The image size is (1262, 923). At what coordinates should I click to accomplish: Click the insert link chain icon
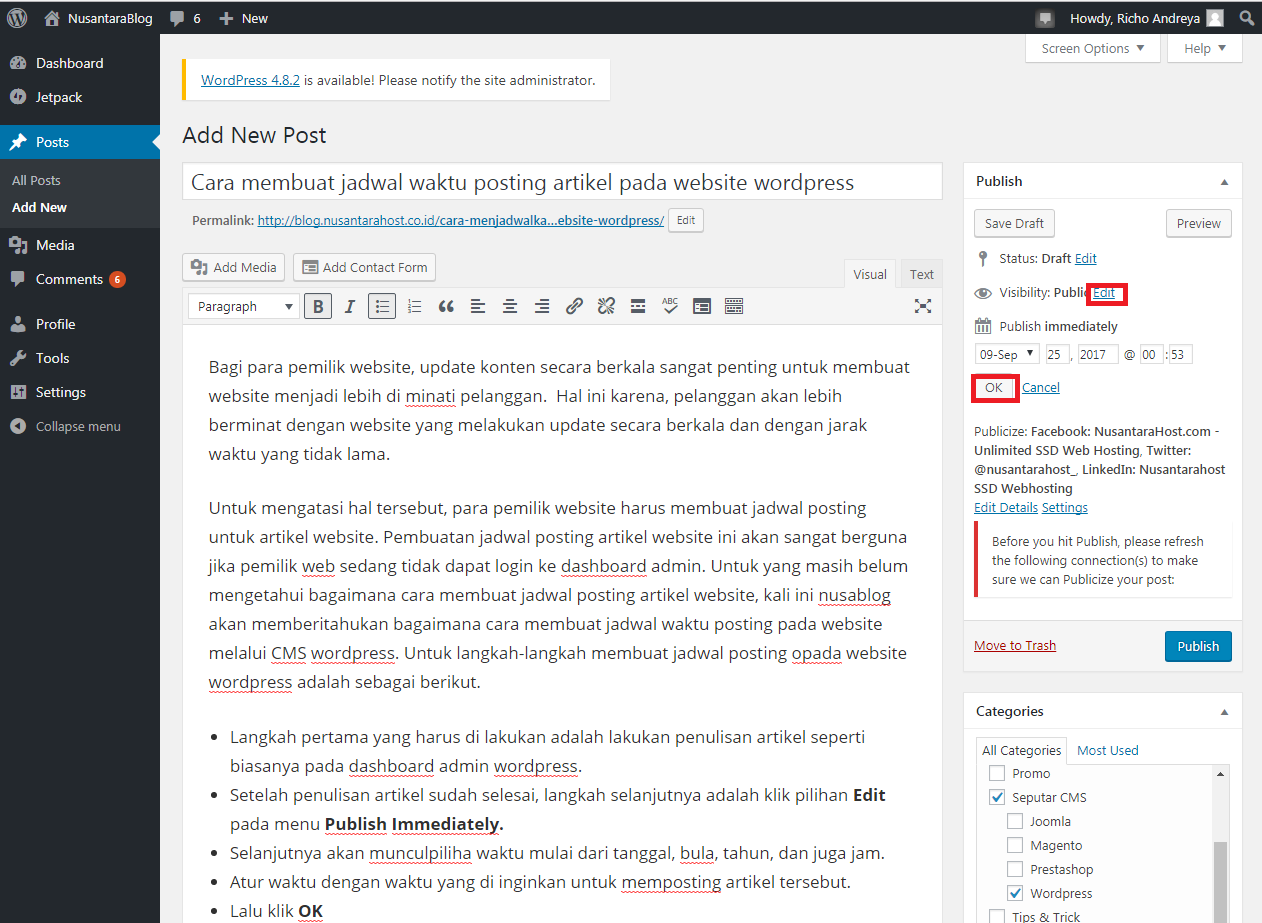click(574, 307)
